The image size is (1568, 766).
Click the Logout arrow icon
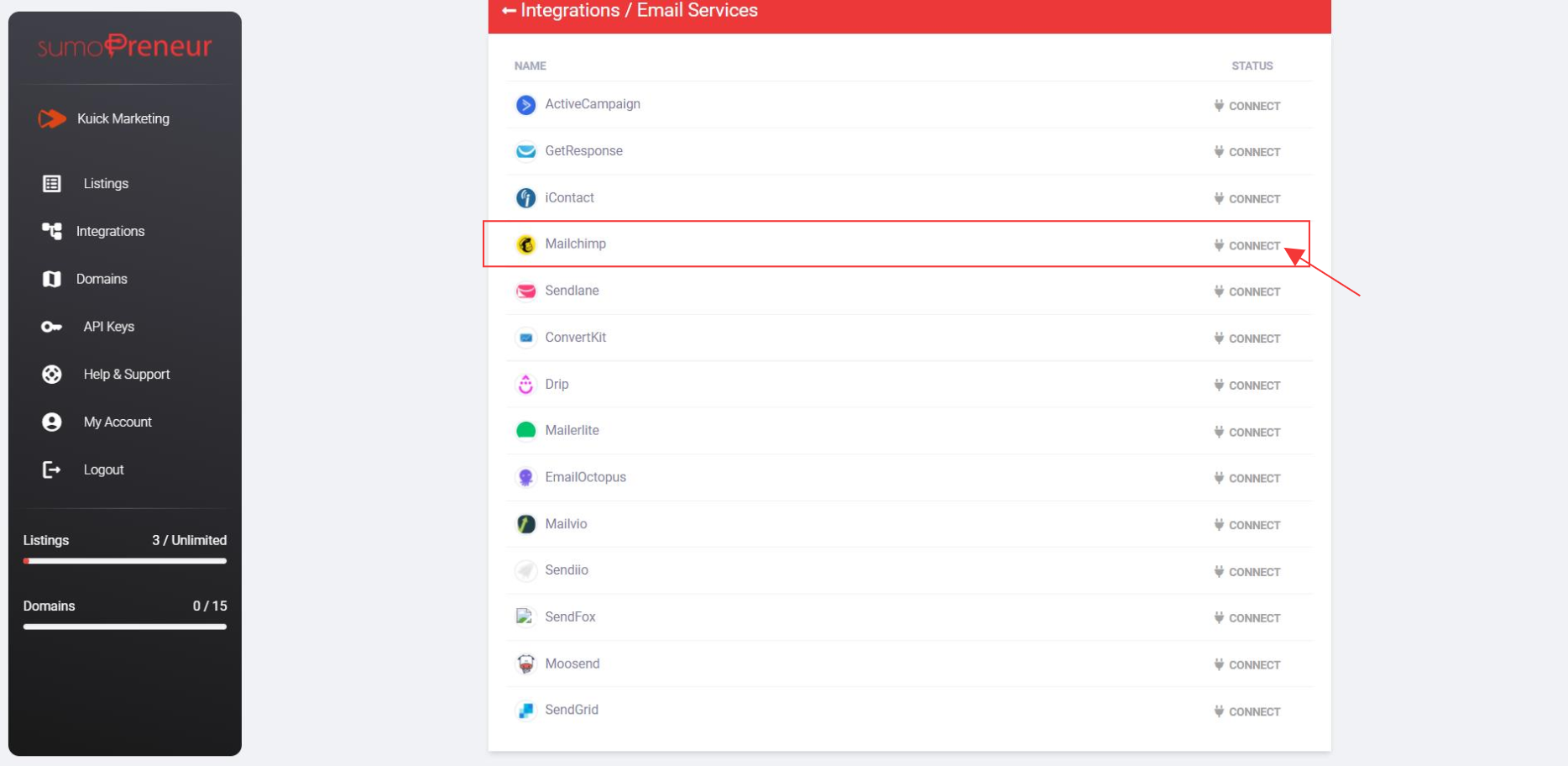click(x=52, y=470)
